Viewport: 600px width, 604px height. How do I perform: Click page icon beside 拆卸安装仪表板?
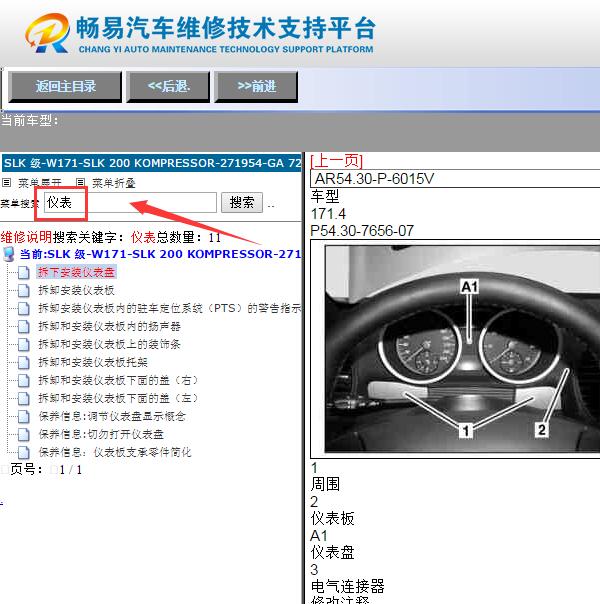tap(23, 290)
